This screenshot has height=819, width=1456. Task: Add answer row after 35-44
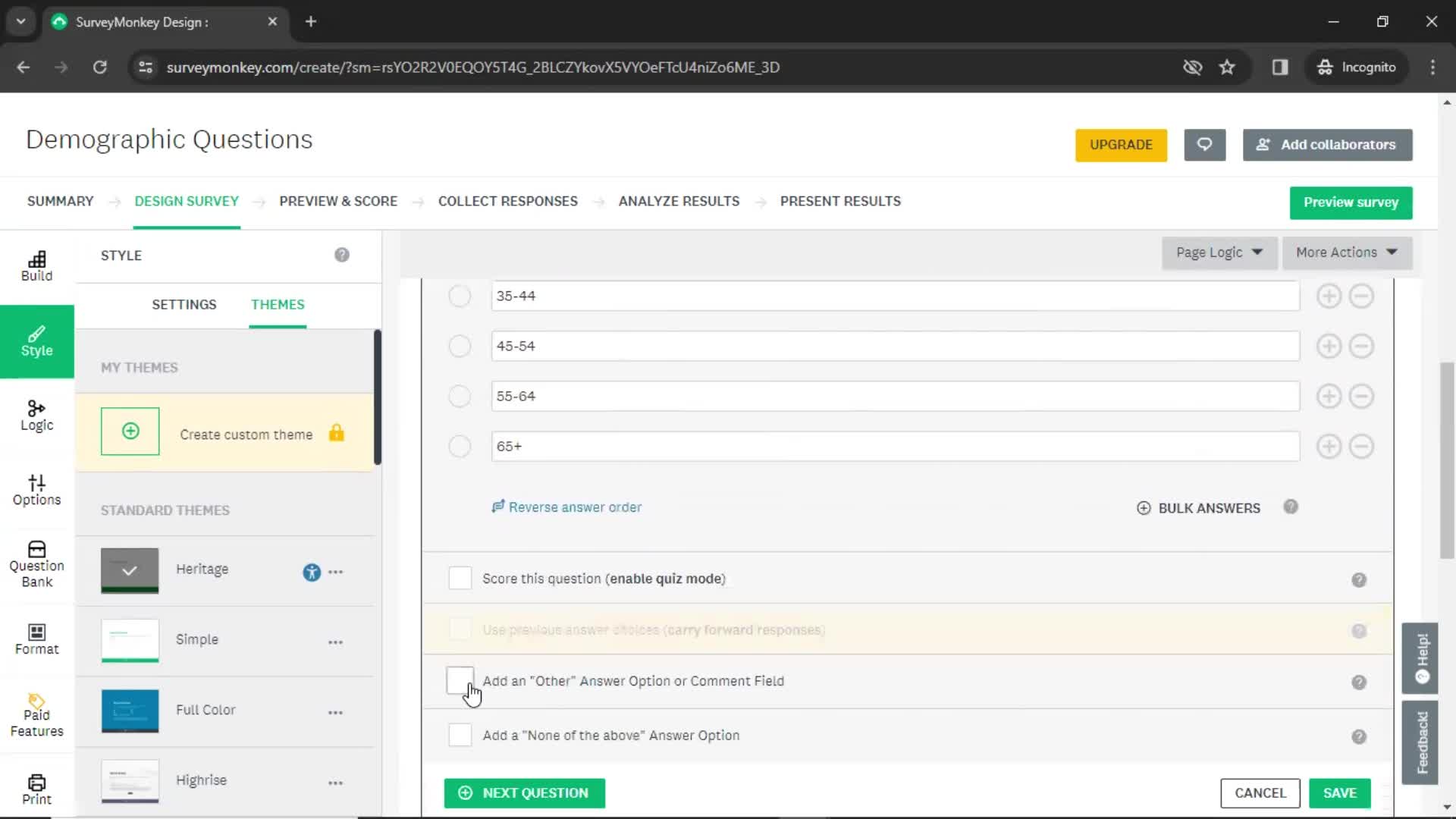coord(1329,296)
